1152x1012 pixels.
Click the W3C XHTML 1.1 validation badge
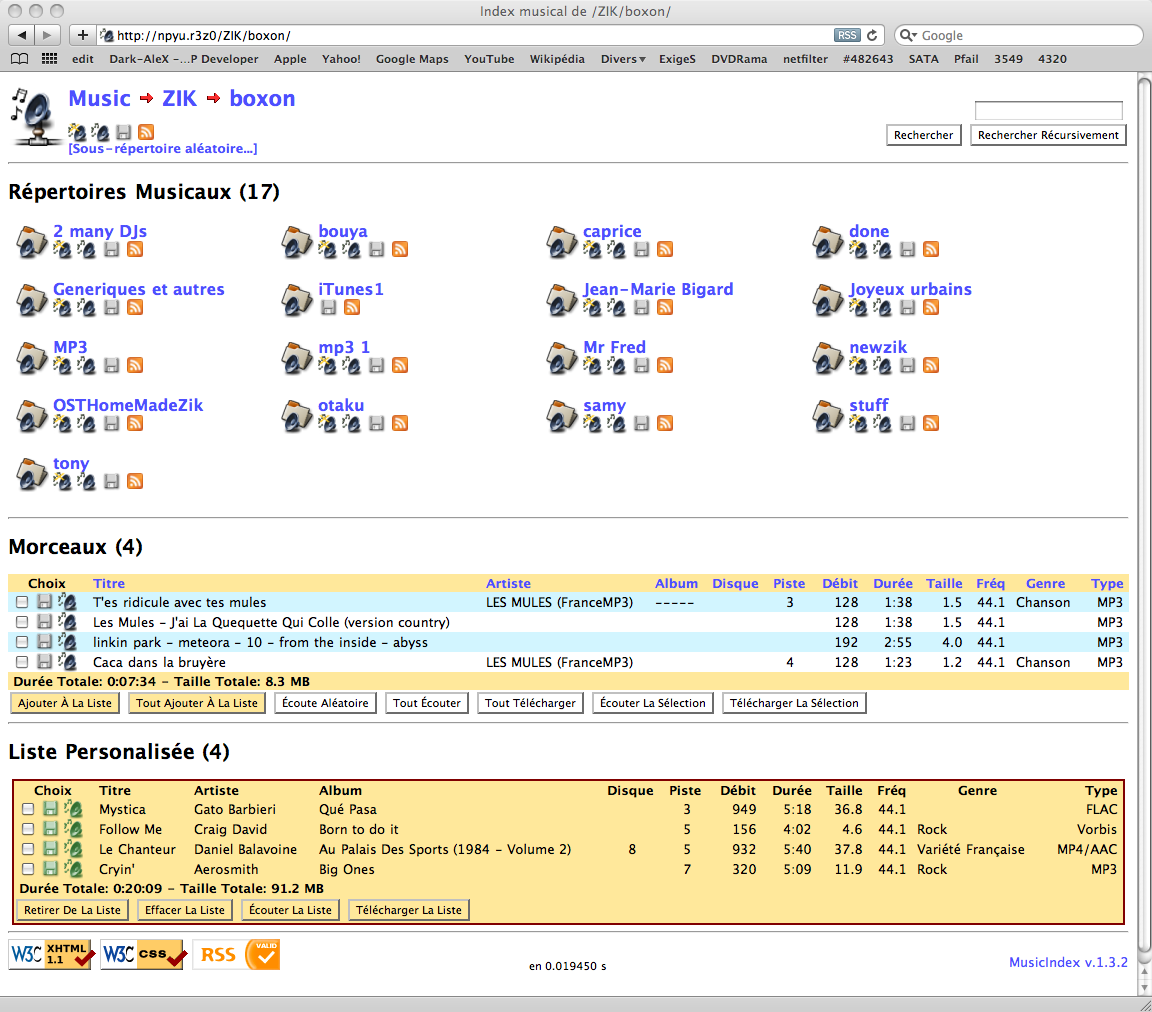pos(51,955)
